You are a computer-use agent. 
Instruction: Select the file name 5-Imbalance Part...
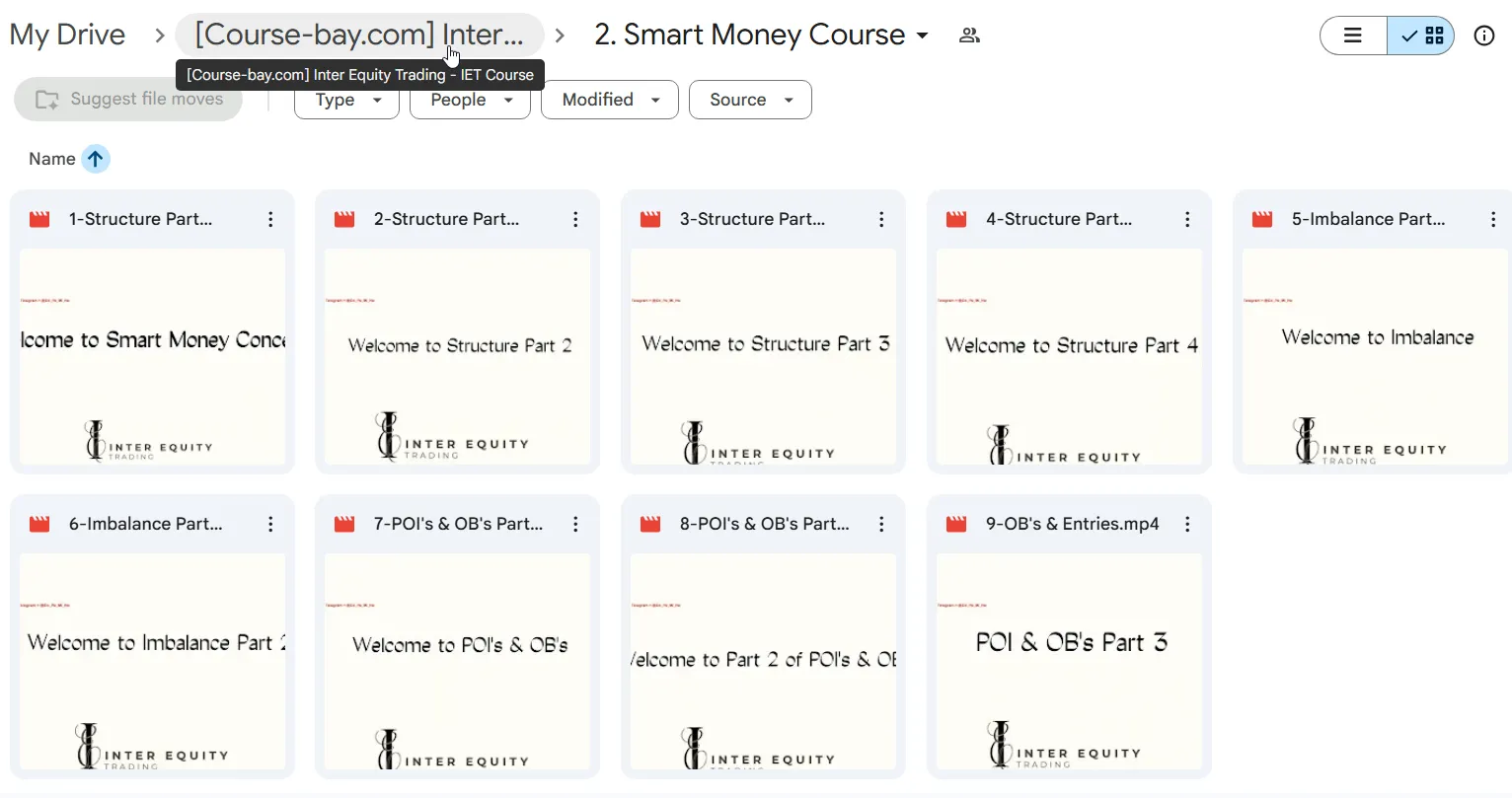pos(1368,219)
